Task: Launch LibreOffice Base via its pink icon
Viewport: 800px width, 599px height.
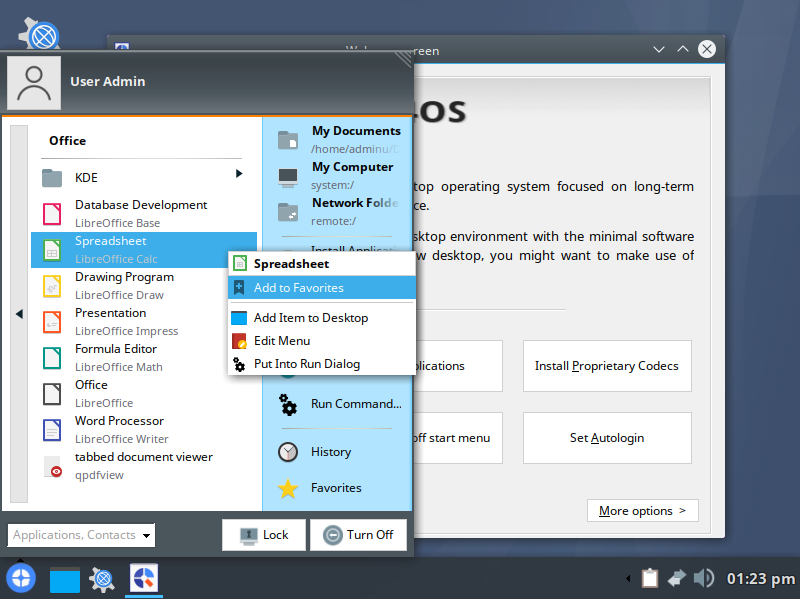Action: pos(52,214)
